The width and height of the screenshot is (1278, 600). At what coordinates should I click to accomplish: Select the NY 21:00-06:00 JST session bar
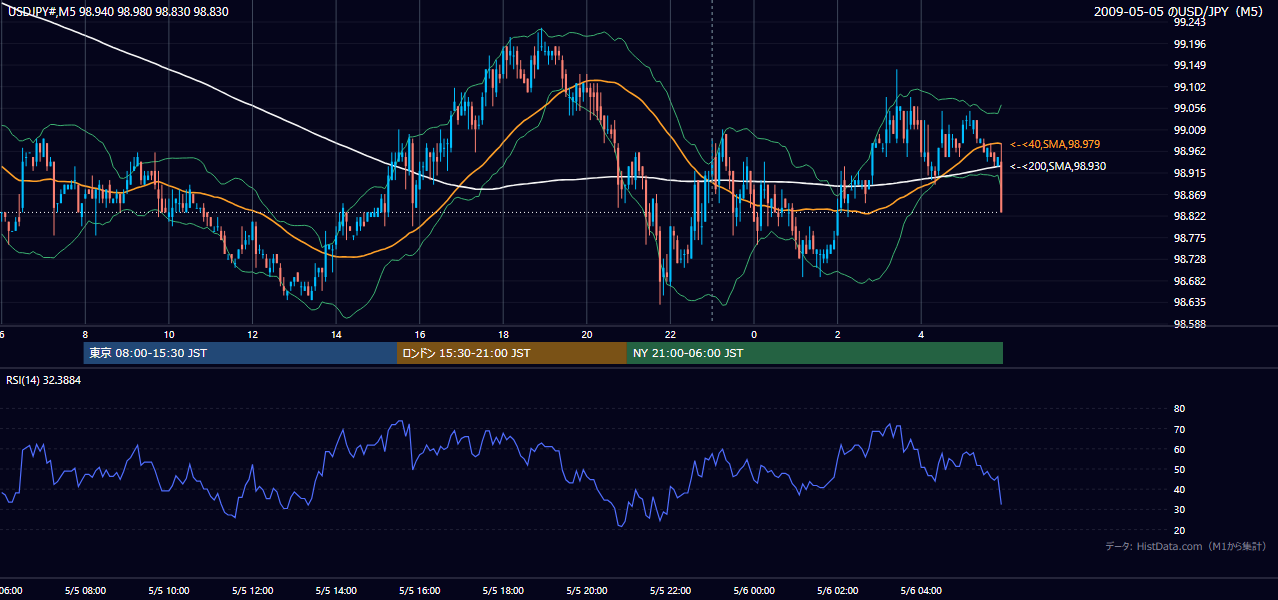point(815,353)
